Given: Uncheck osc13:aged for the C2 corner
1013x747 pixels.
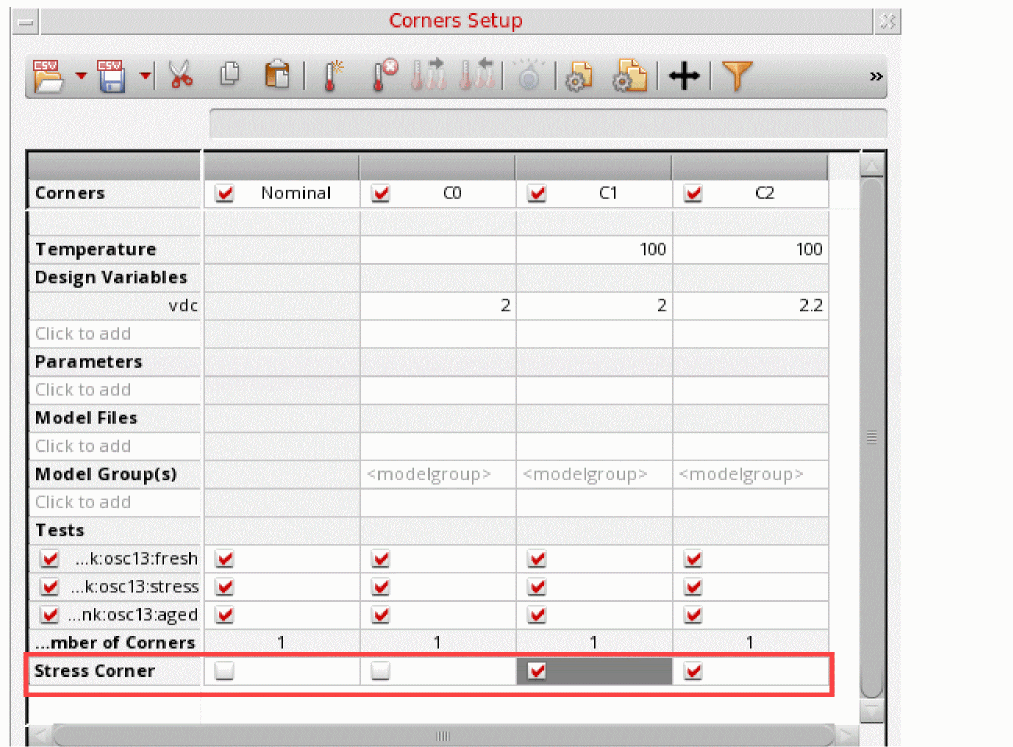Looking at the screenshot, I should click(x=693, y=615).
